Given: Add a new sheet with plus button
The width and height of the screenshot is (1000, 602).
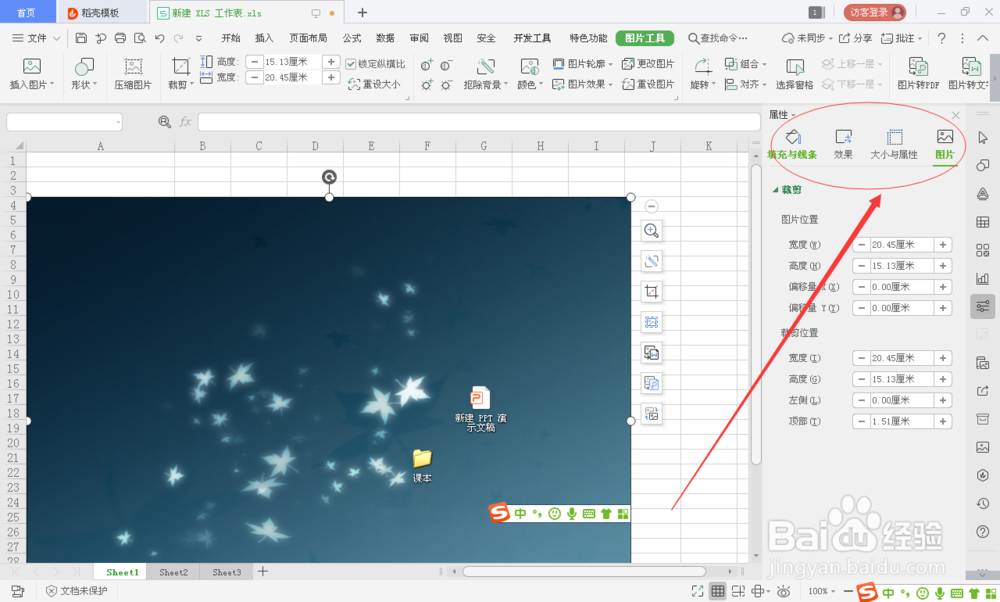Looking at the screenshot, I should [x=263, y=571].
